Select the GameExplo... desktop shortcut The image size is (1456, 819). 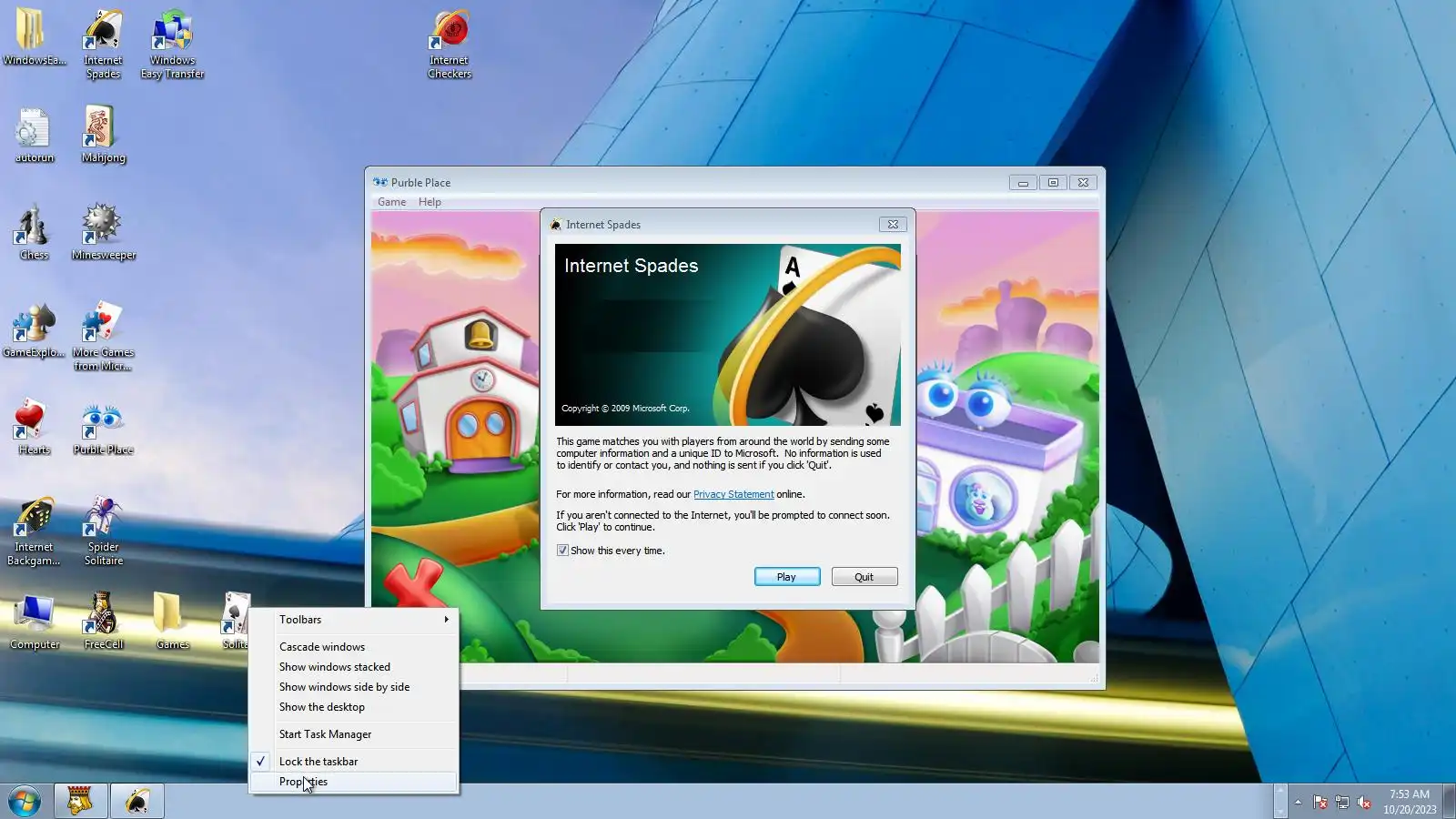34,330
